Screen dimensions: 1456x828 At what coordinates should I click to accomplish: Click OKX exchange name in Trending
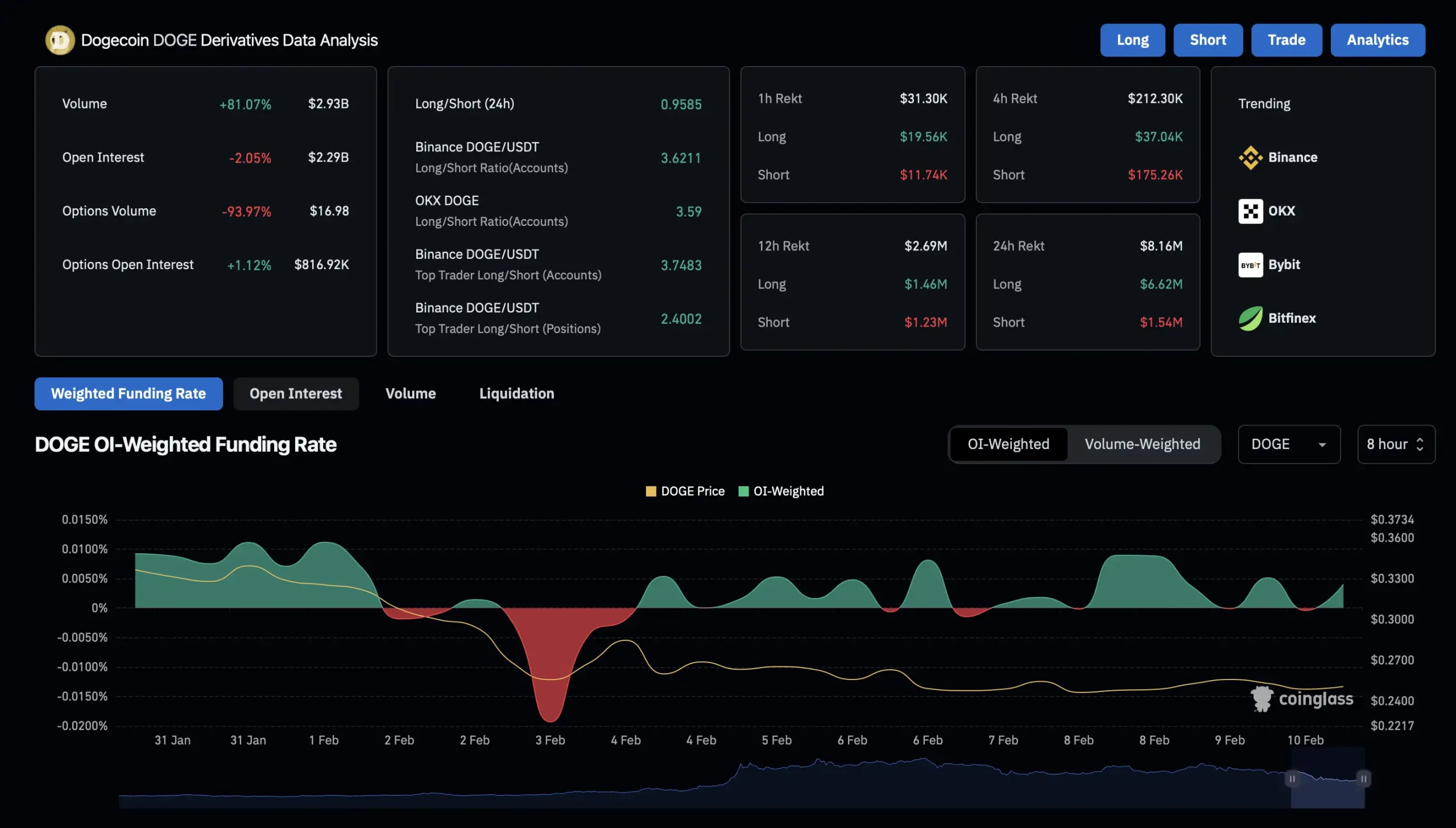coord(1281,211)
